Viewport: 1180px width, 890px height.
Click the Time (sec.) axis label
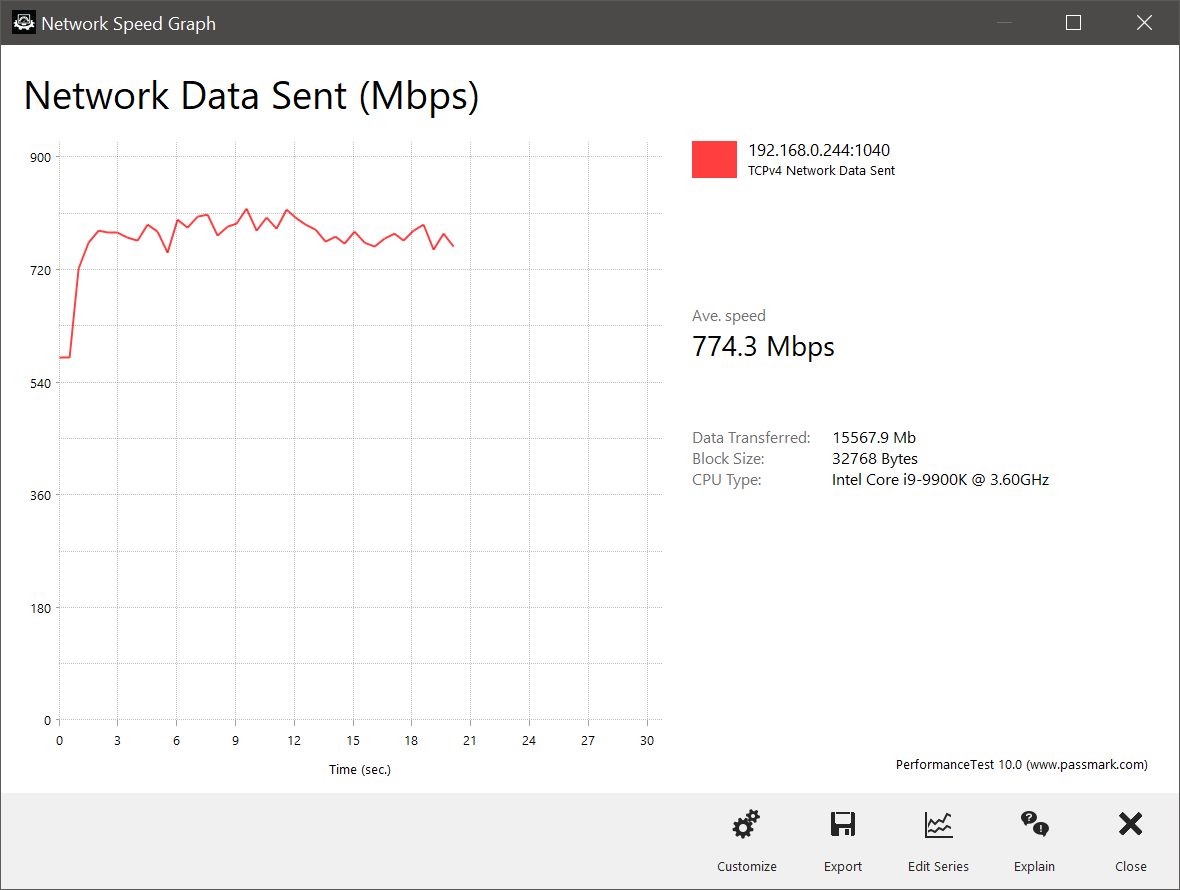click(x=360, y=770)
